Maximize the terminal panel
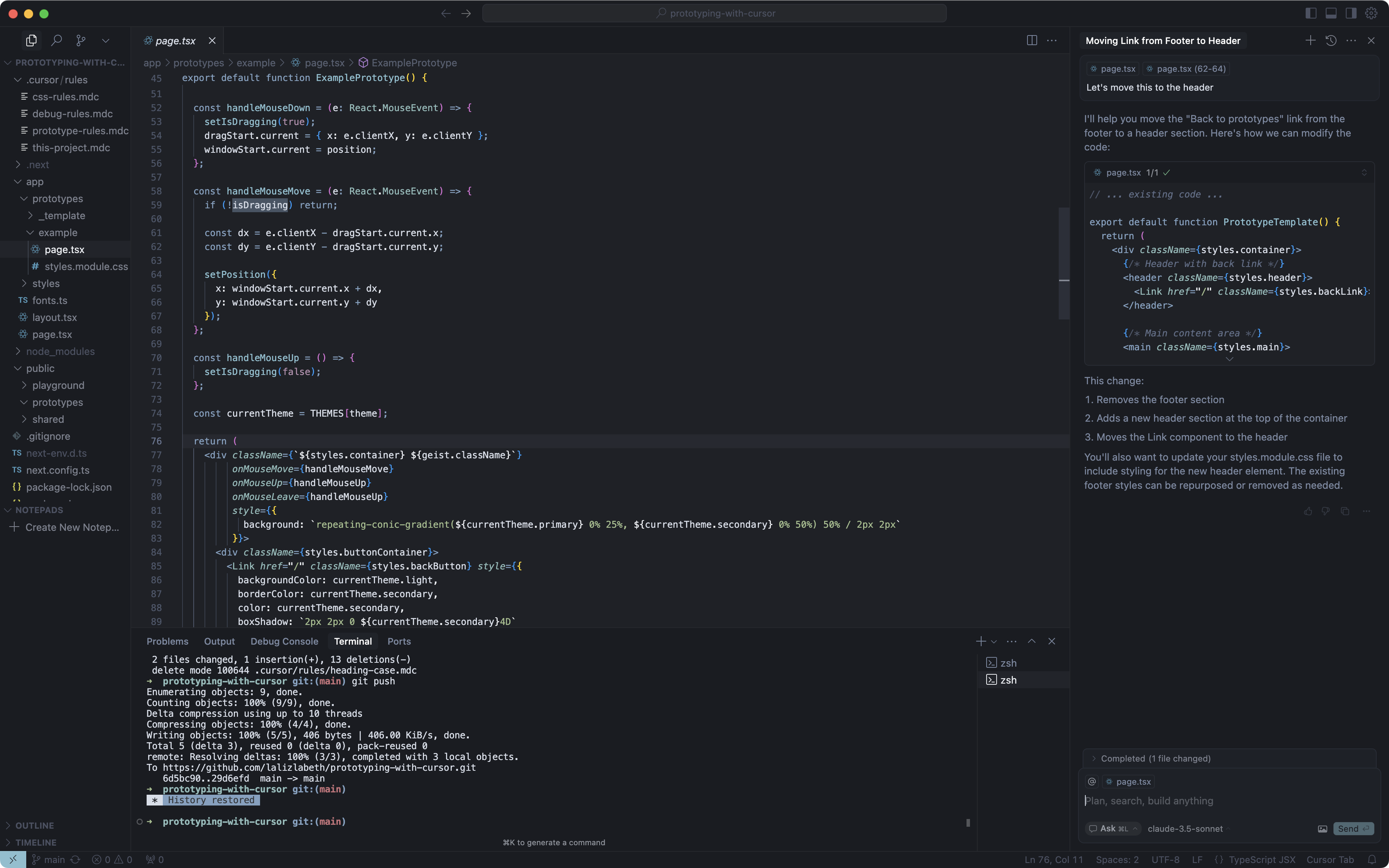The height and width of the screenshot is (868, 1389). tap(1031, 641)
